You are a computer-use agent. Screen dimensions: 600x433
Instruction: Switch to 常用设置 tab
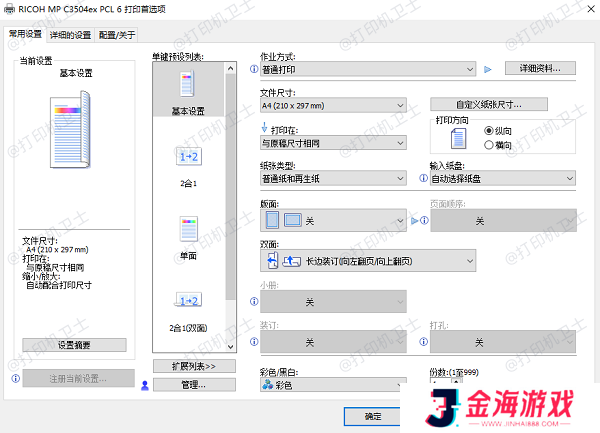point(25,34)
